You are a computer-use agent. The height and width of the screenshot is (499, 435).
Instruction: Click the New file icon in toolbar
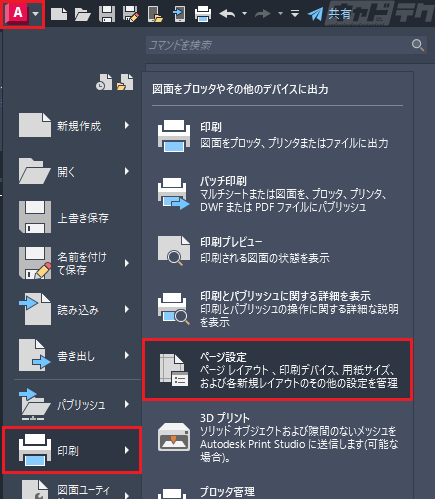coord(59,14)
